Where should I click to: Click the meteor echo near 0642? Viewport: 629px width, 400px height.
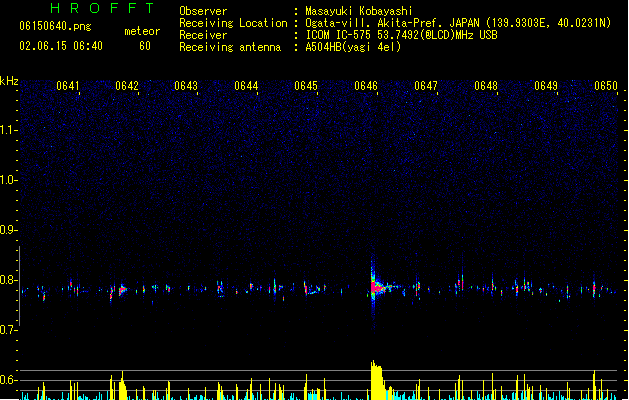pyautogui.click(x=122, y=289)
